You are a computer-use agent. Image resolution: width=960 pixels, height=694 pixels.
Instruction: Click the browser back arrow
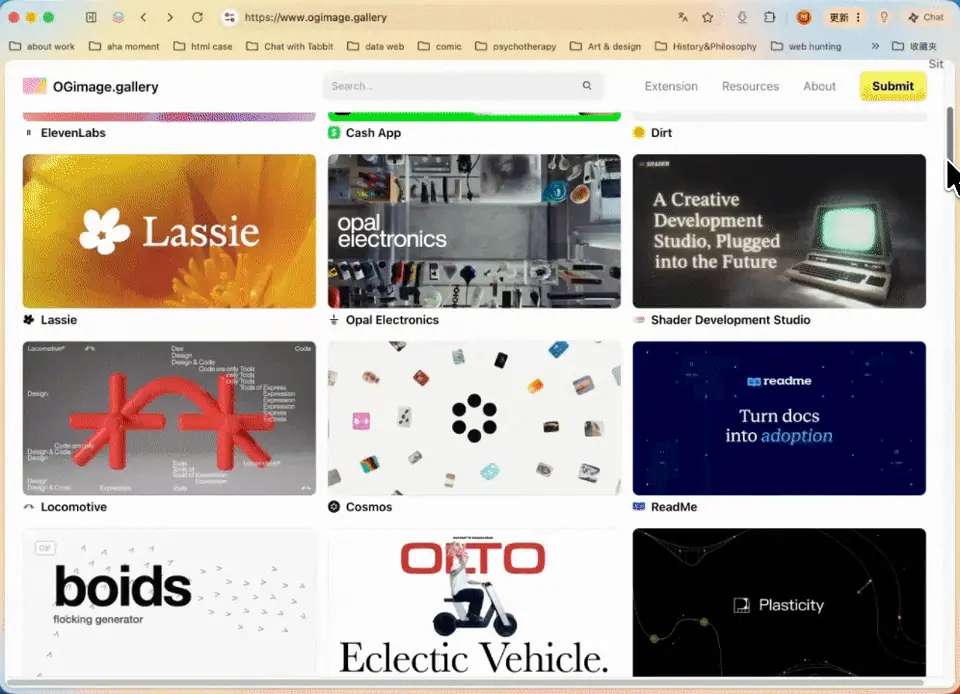(143, 17)
